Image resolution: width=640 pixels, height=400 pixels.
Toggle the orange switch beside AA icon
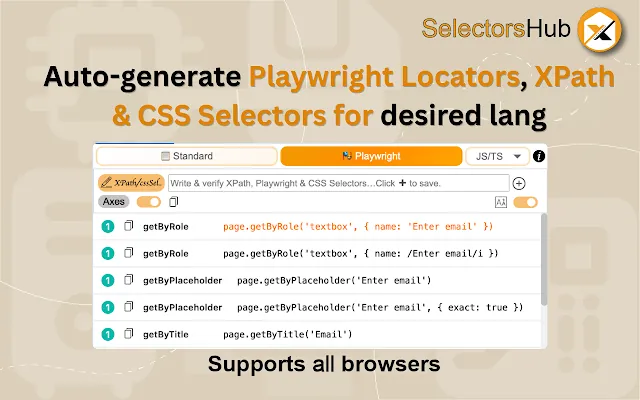(525, 202)
